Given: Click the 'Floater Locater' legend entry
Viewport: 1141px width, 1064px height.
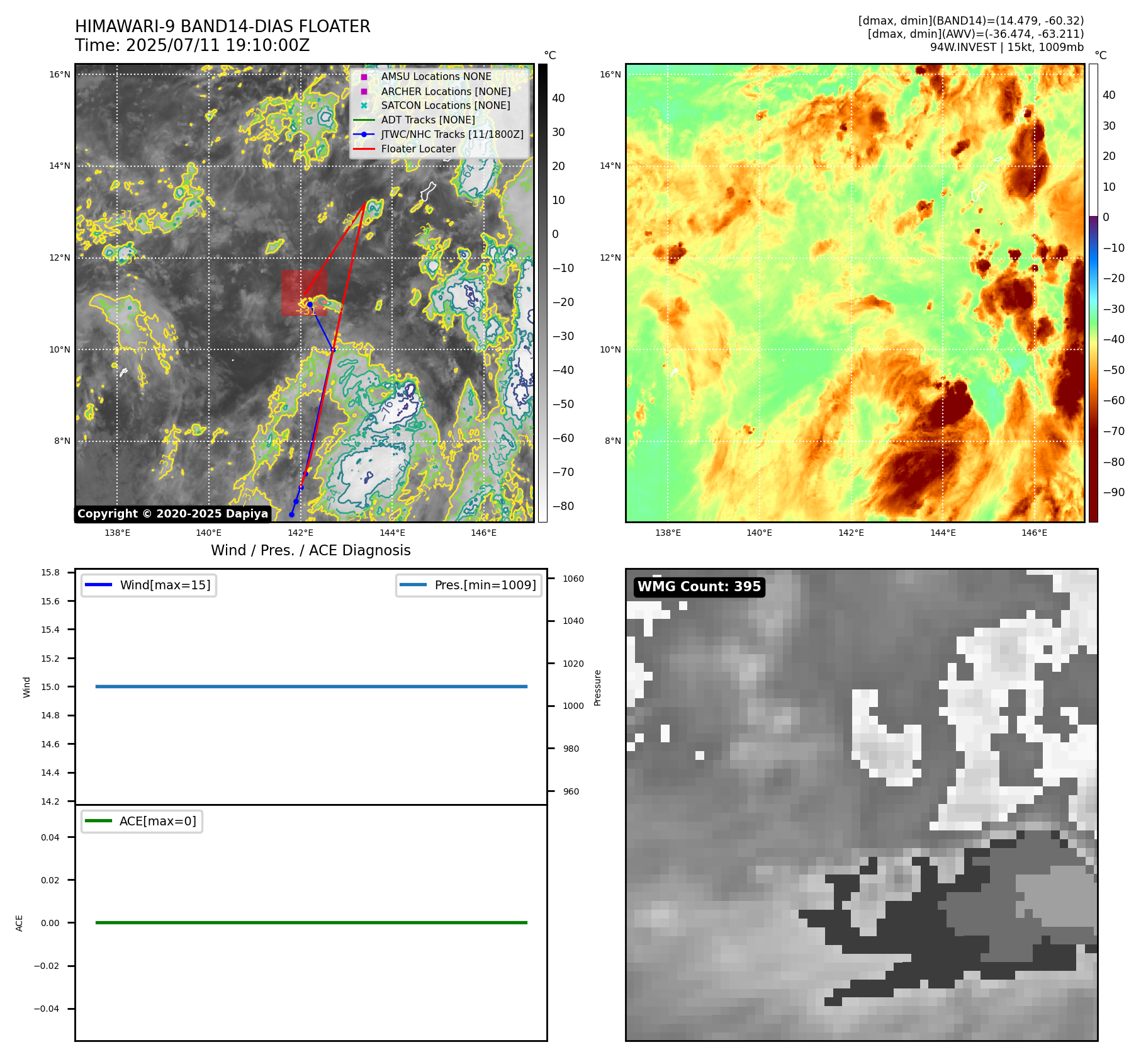Looking at the screenshot, I should coord(419,149).
